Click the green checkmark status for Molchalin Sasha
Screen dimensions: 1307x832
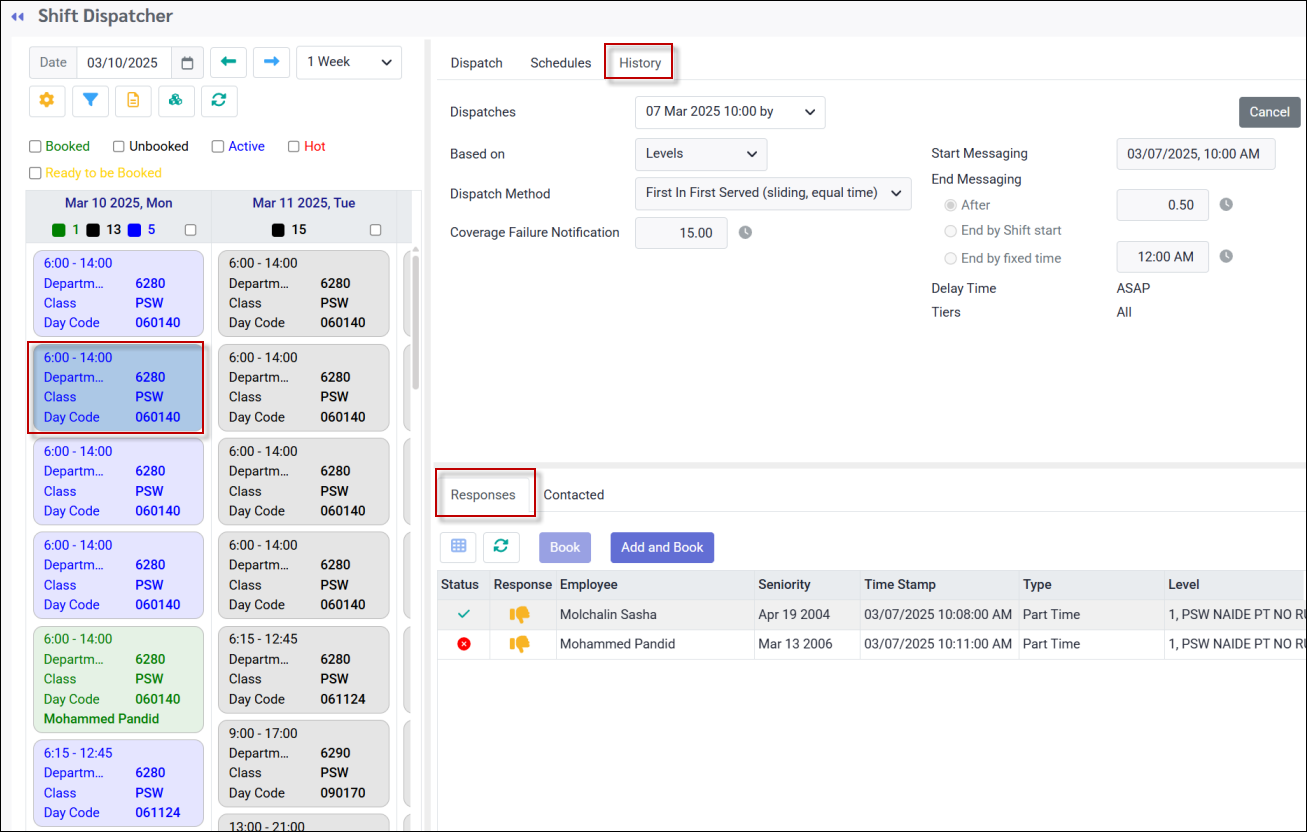click(x=463, y=615)
